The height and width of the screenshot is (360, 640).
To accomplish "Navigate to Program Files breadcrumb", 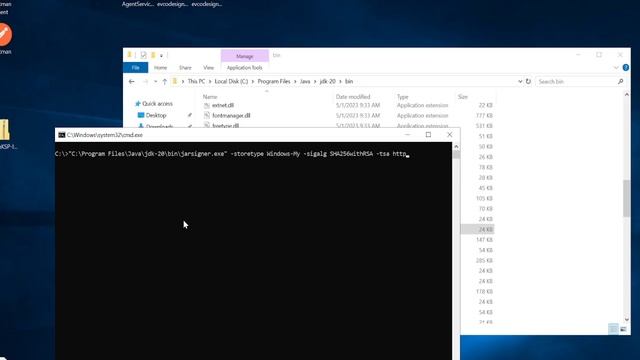I will pos(274,82).
